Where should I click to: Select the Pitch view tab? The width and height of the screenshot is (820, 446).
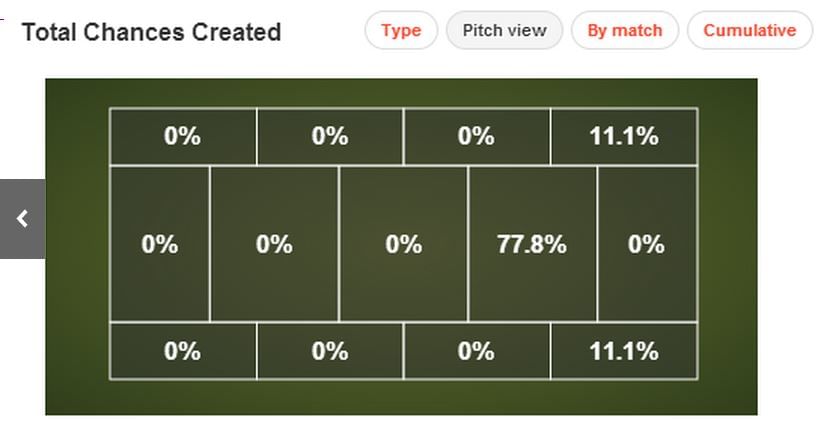504,30
